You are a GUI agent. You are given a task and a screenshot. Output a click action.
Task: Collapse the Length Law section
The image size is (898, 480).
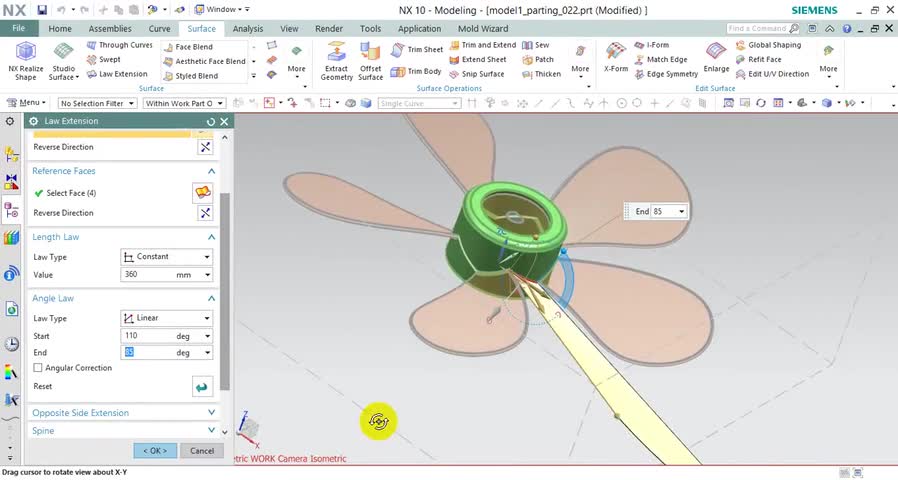pyautogui.click(x=212, y=237)
